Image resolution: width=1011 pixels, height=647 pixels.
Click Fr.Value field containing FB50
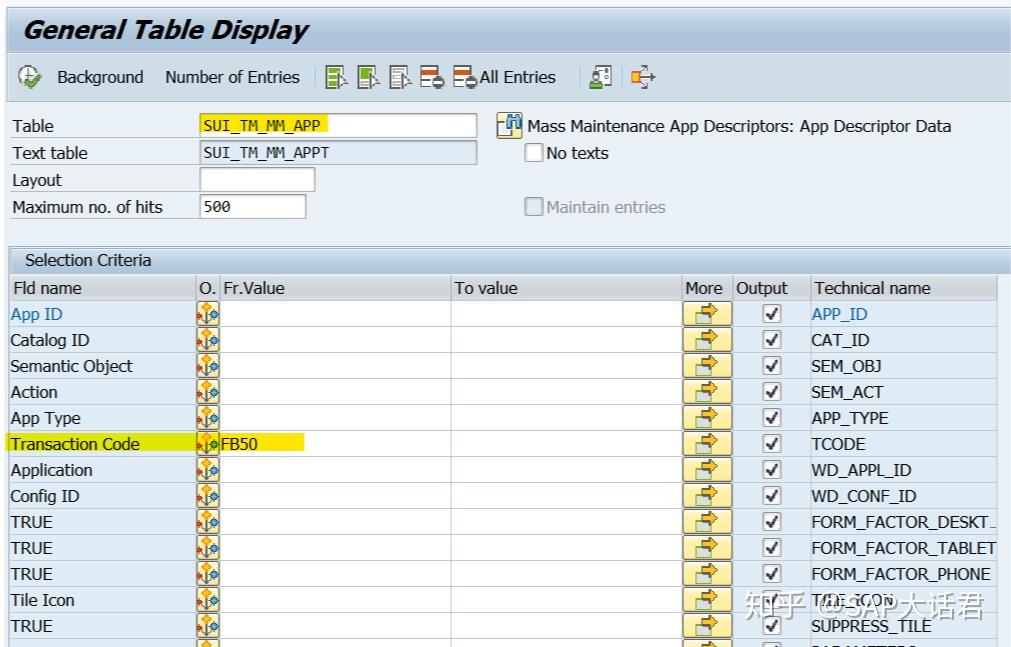click(x=335, y=444)
